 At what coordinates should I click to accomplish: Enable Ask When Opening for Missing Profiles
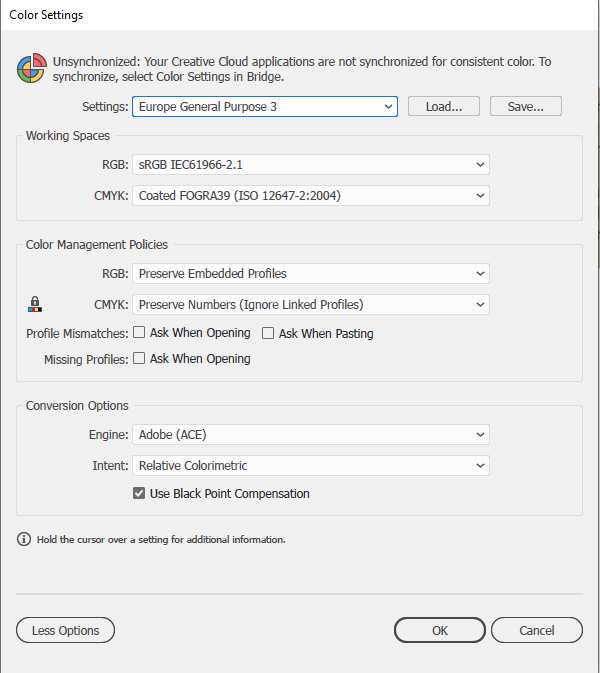tap(140, 358)
